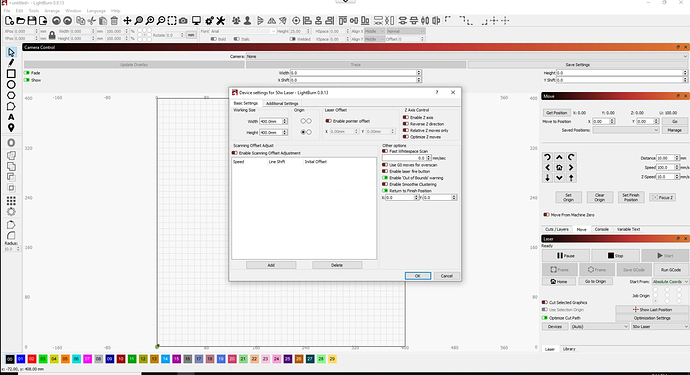Screen dimensions: 690x375
Task: Select the Rectangle tool
Action: [x=11, y=74]
